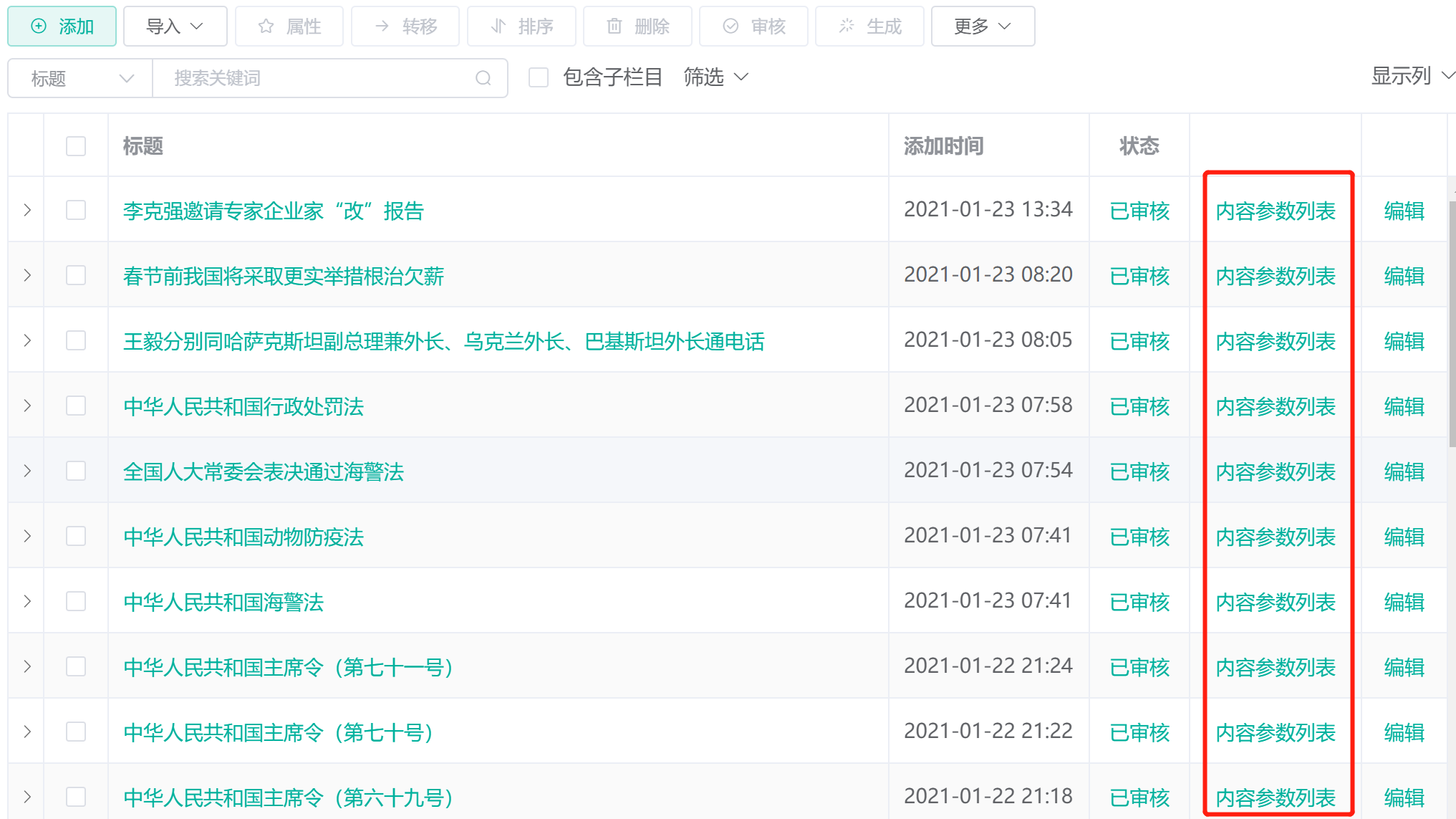This screenshot has width=1456, height=819.
Task: Open the 标题 search field dropdown
Action: pyautogui.click(x=80, y=78)
